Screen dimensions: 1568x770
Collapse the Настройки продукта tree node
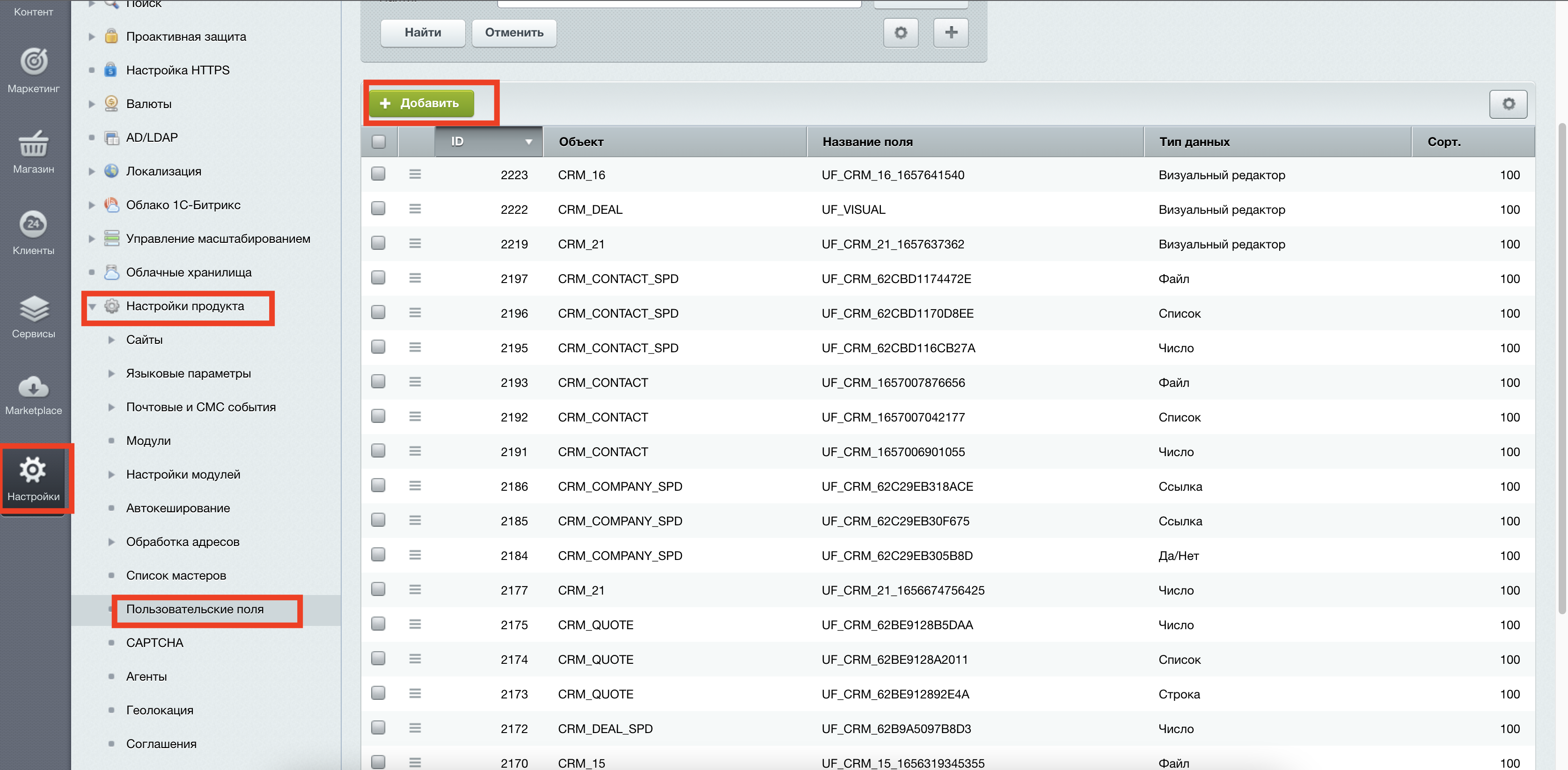pos(93,306)
